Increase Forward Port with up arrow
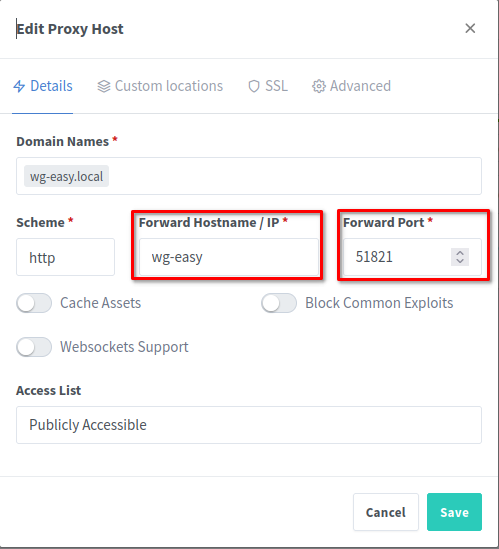The height and width of the screenshot is (549, 499). 460,253
